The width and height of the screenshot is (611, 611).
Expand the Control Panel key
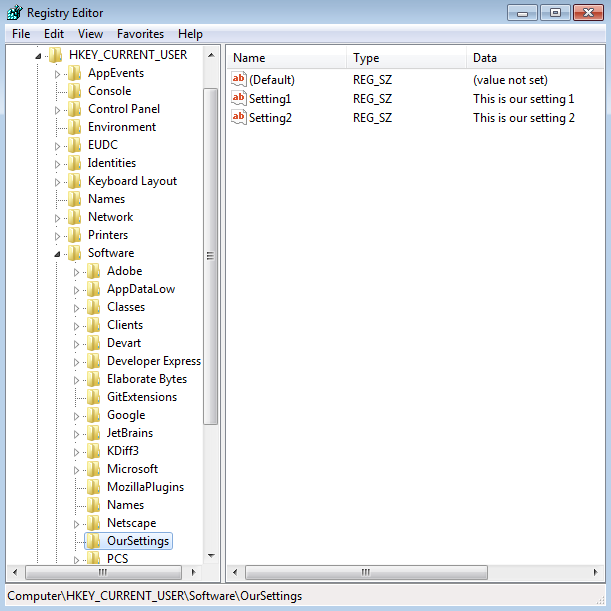[x=57, y=110]
